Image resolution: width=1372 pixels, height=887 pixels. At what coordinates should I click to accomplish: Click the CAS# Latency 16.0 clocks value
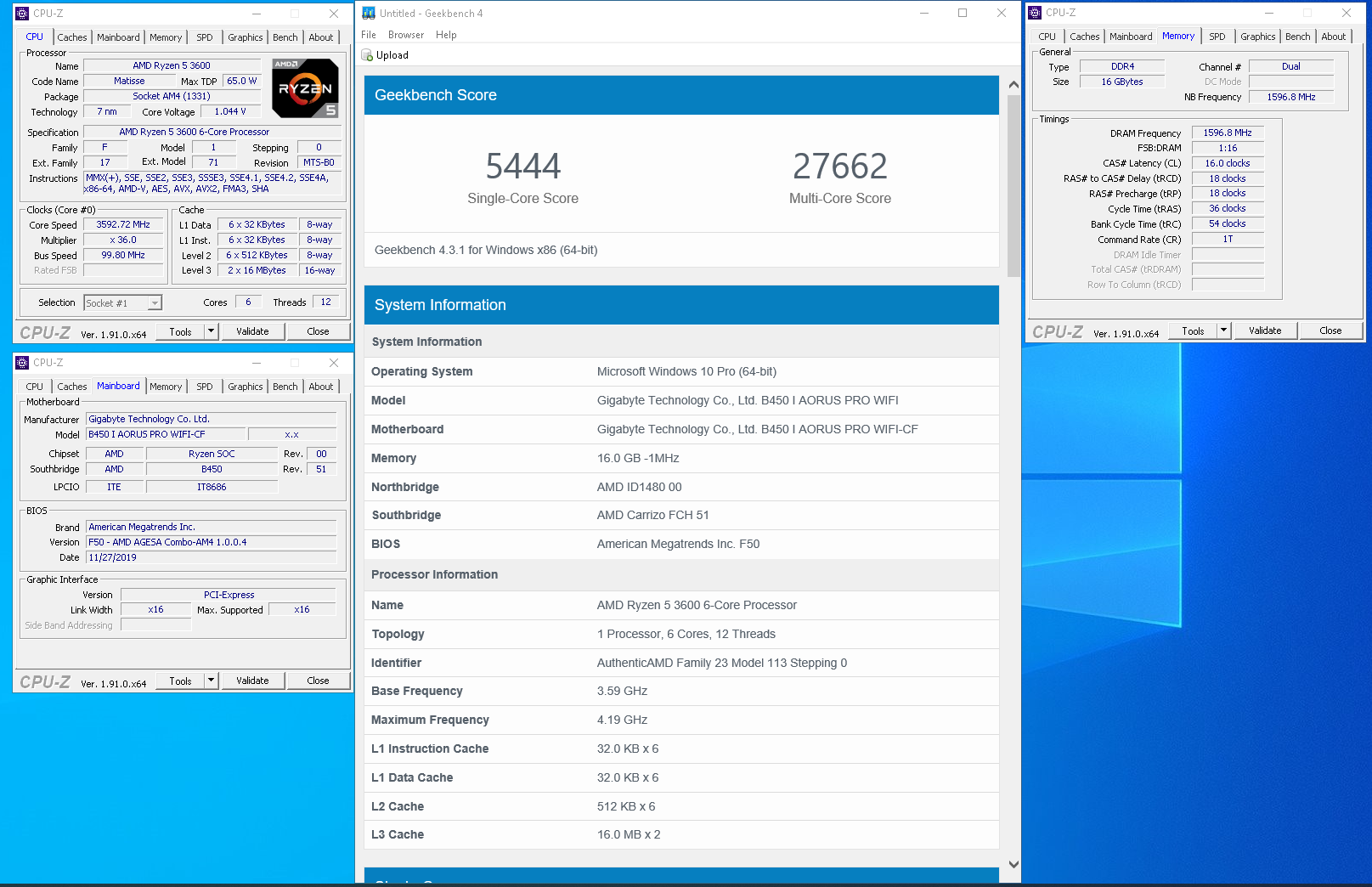pyautogui.click(x=1228, y=163)
